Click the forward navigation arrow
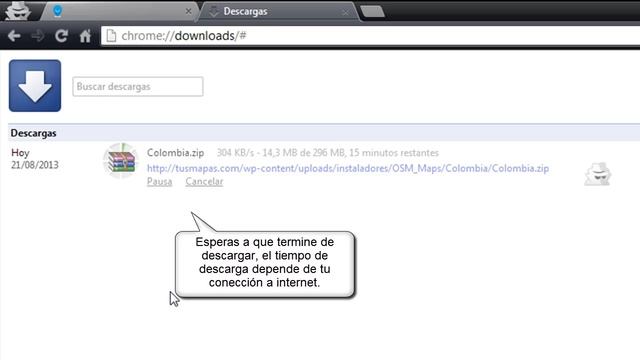This screenshot has height=360, width=640. pyautogui.click(x=38, y=36)
